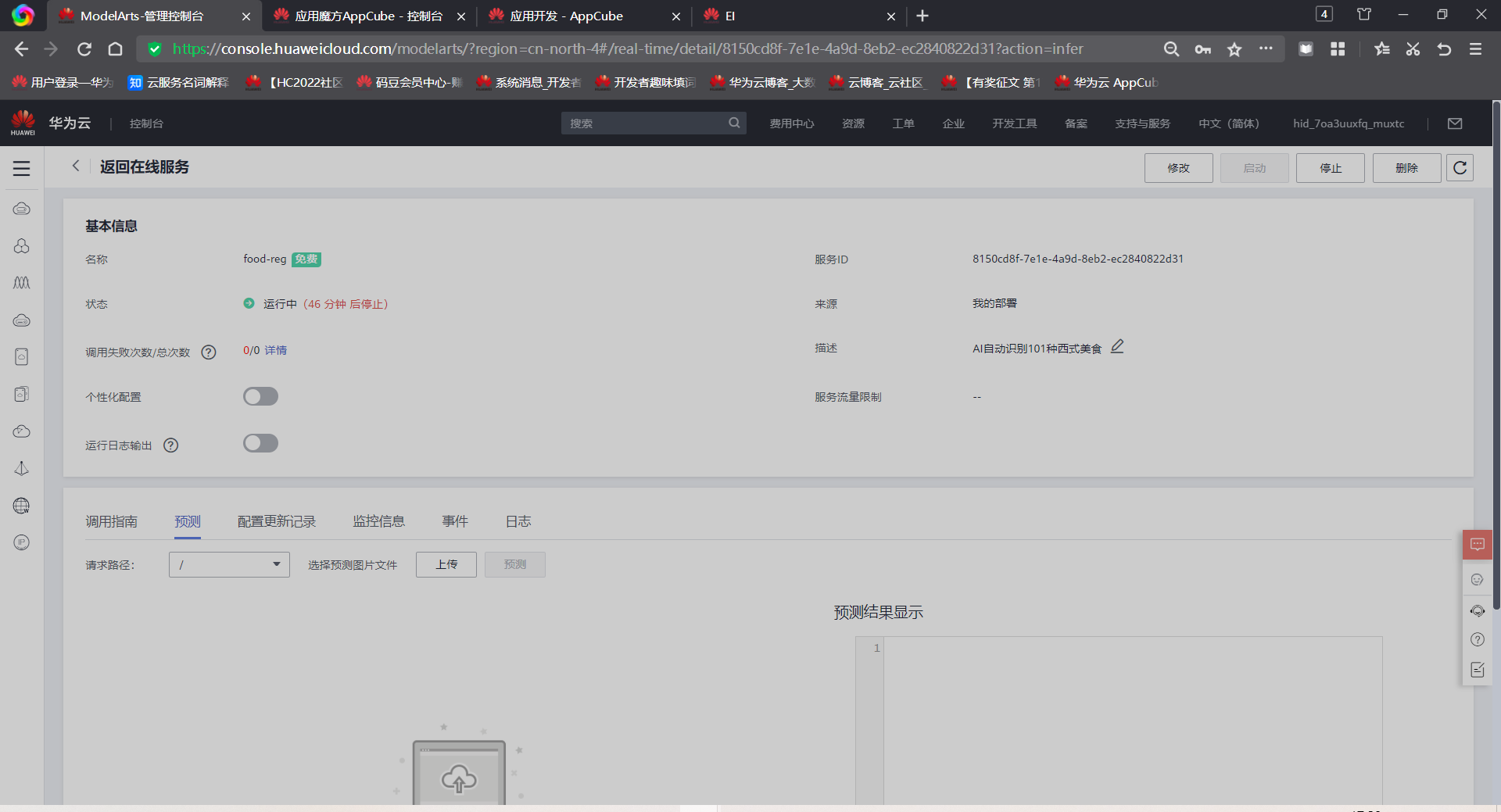Open the browser zoom magnifier icon
Viewport: 1501px width, 812px height.
pos(1171,49)
